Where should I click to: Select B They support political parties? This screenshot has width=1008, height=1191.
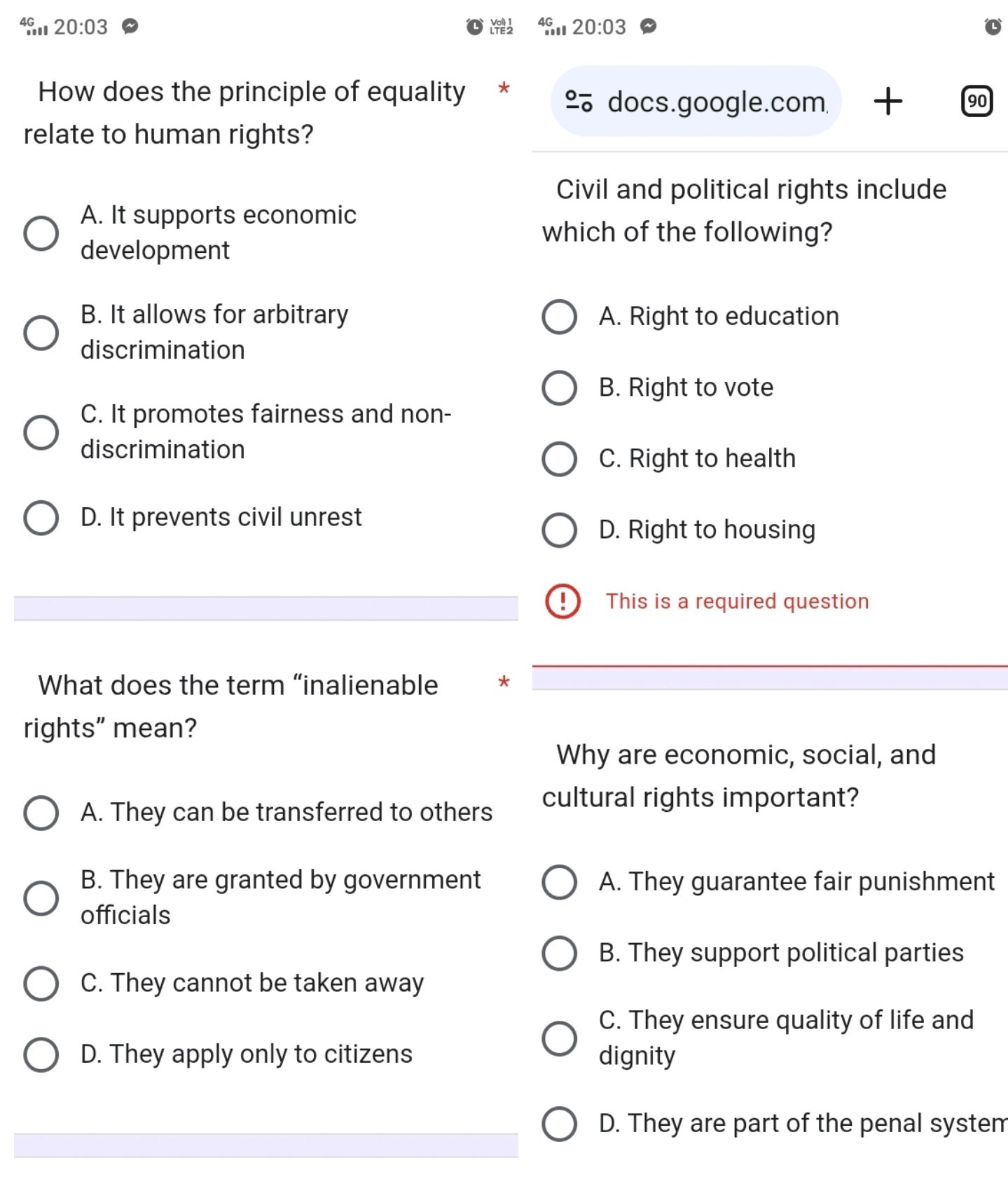pyautogui.click(x=558, y=954)
